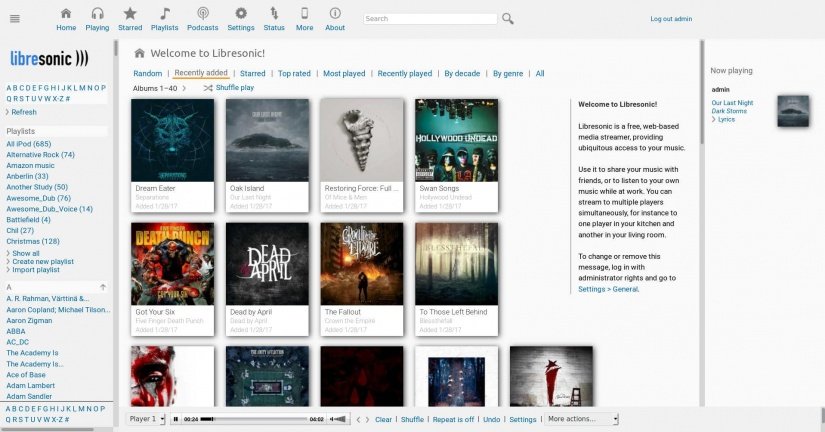Click the playback progress bar
825x432 pixels.
(x=254, y=419)
